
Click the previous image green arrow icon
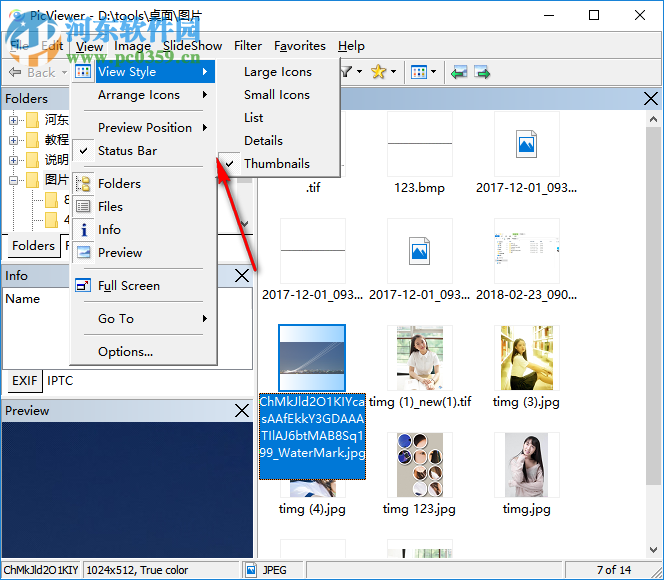click(459, 72)
